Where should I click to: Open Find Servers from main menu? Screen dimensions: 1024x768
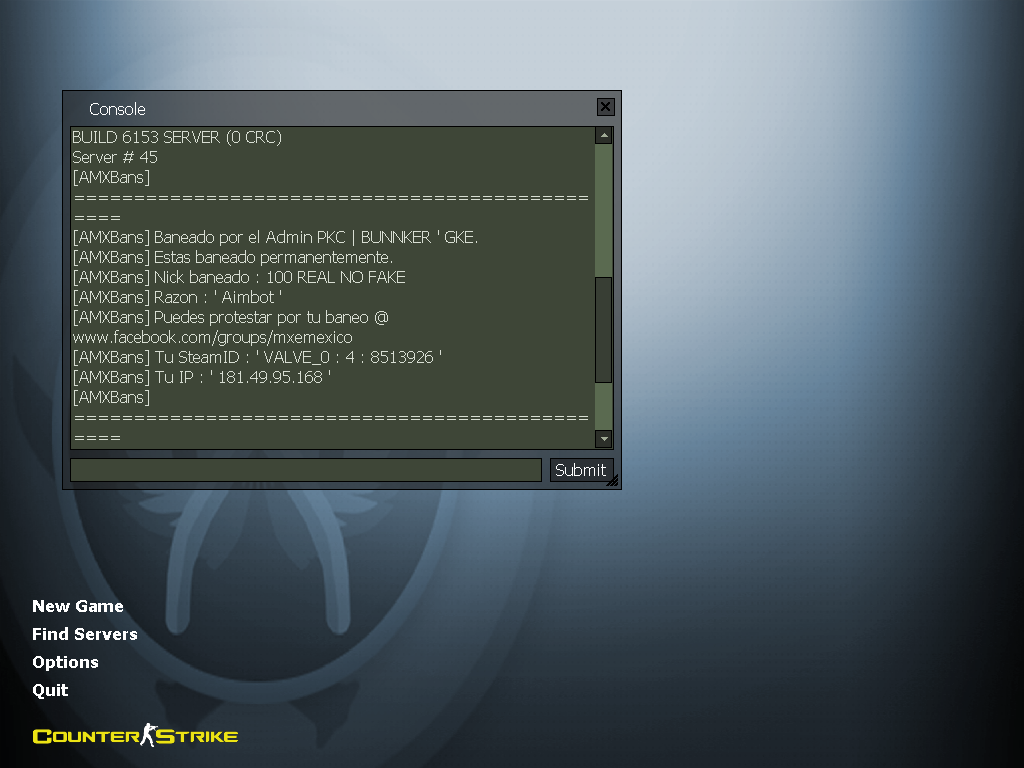85,634
